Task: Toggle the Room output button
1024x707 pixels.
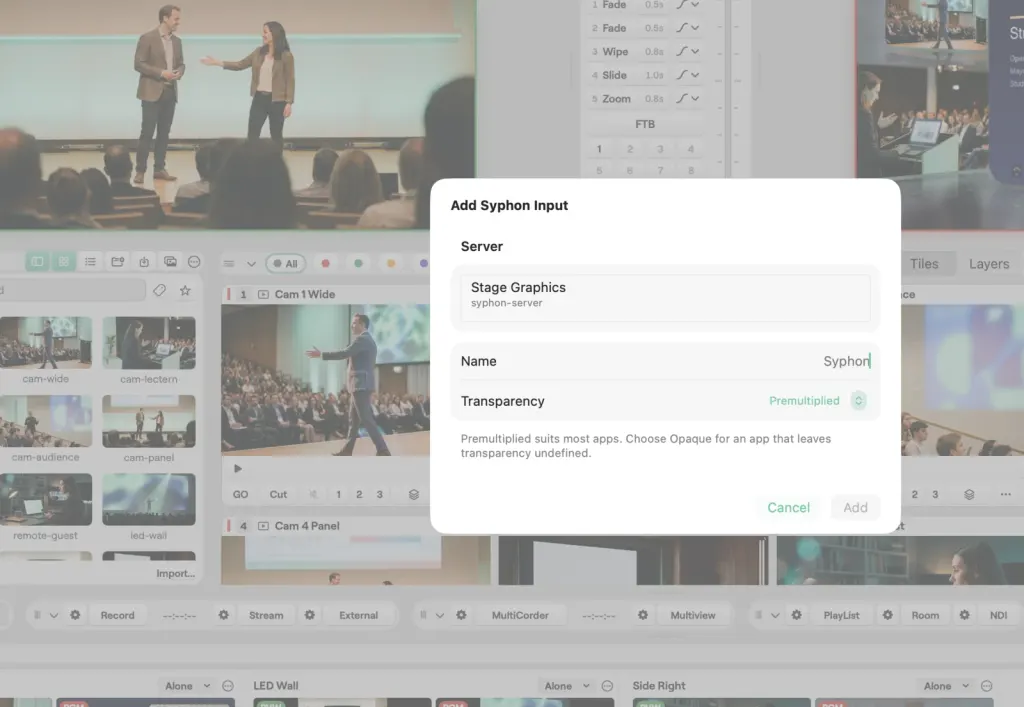Action: (925, 615)
